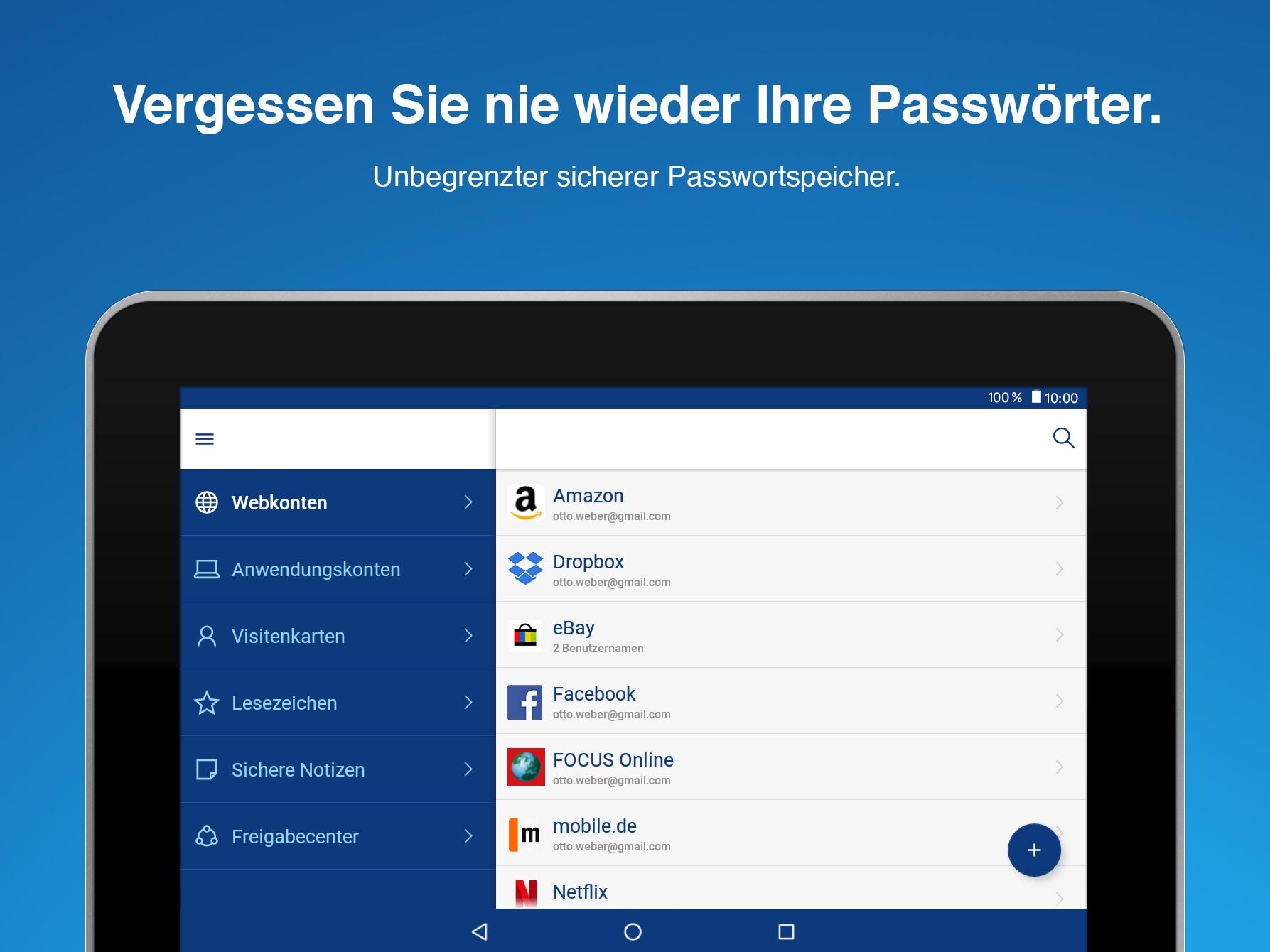Click the 100 % battery percentage text

tap(1005, 398)
